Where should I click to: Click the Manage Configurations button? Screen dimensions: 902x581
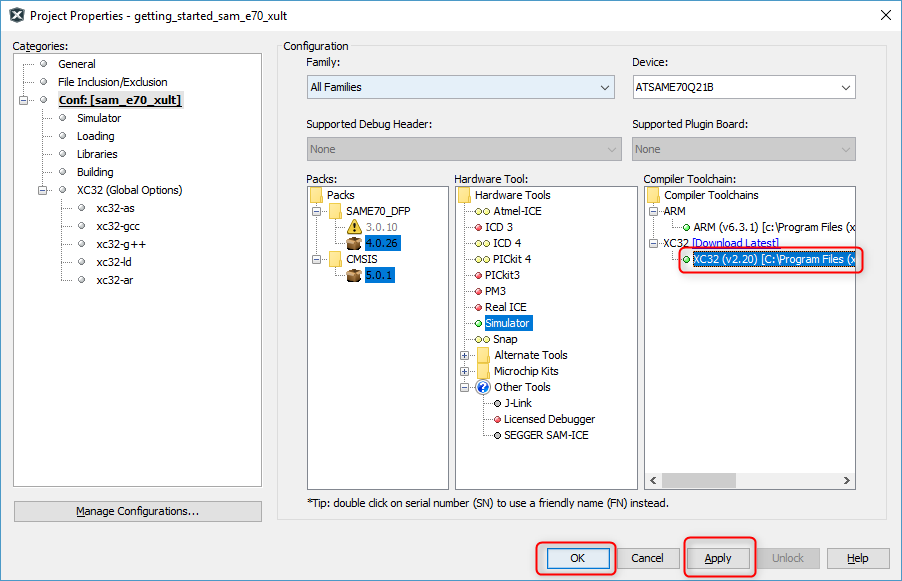tap(138, 511)
